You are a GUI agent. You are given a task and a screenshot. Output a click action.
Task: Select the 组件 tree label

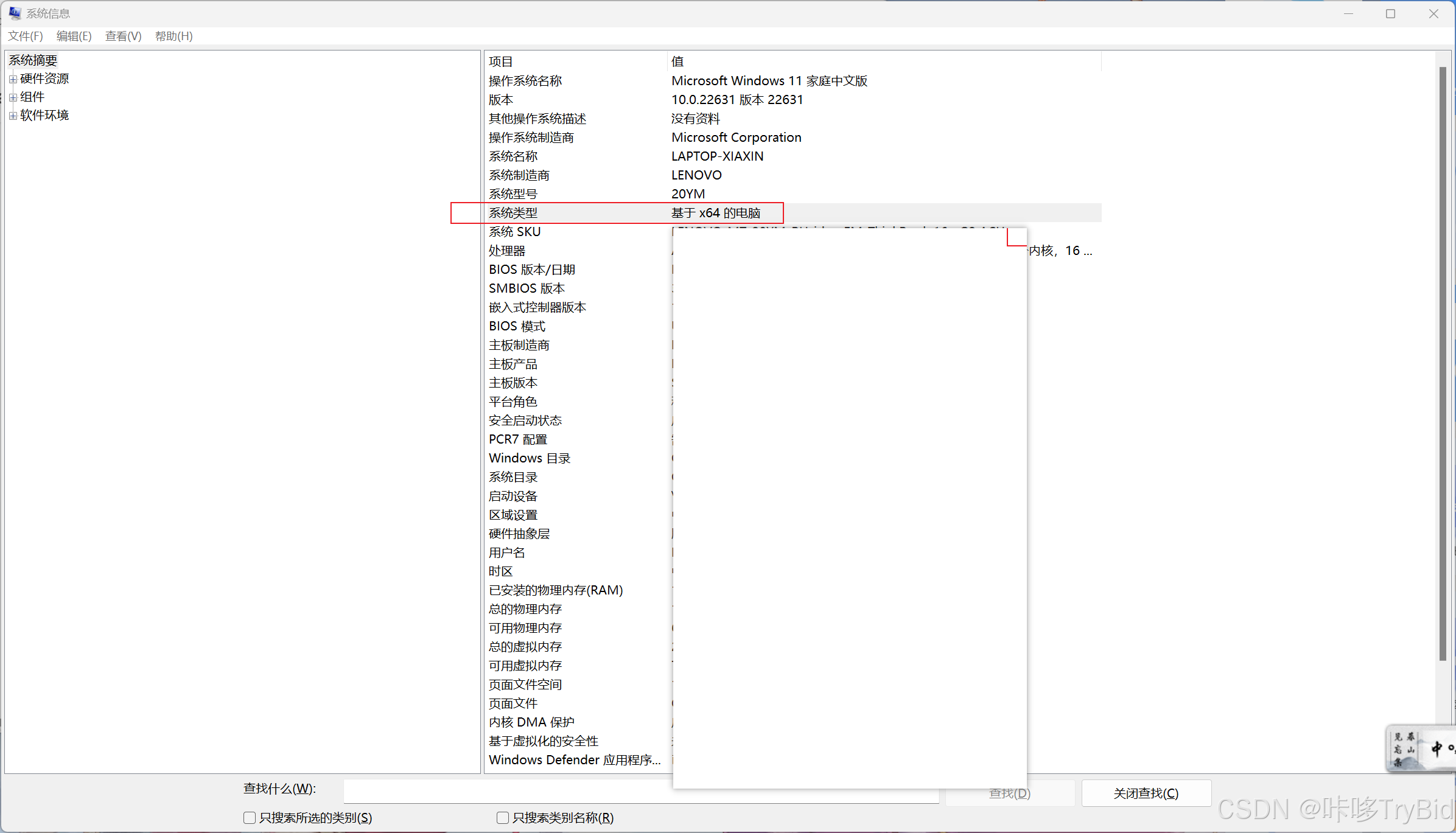pos(32,97)
